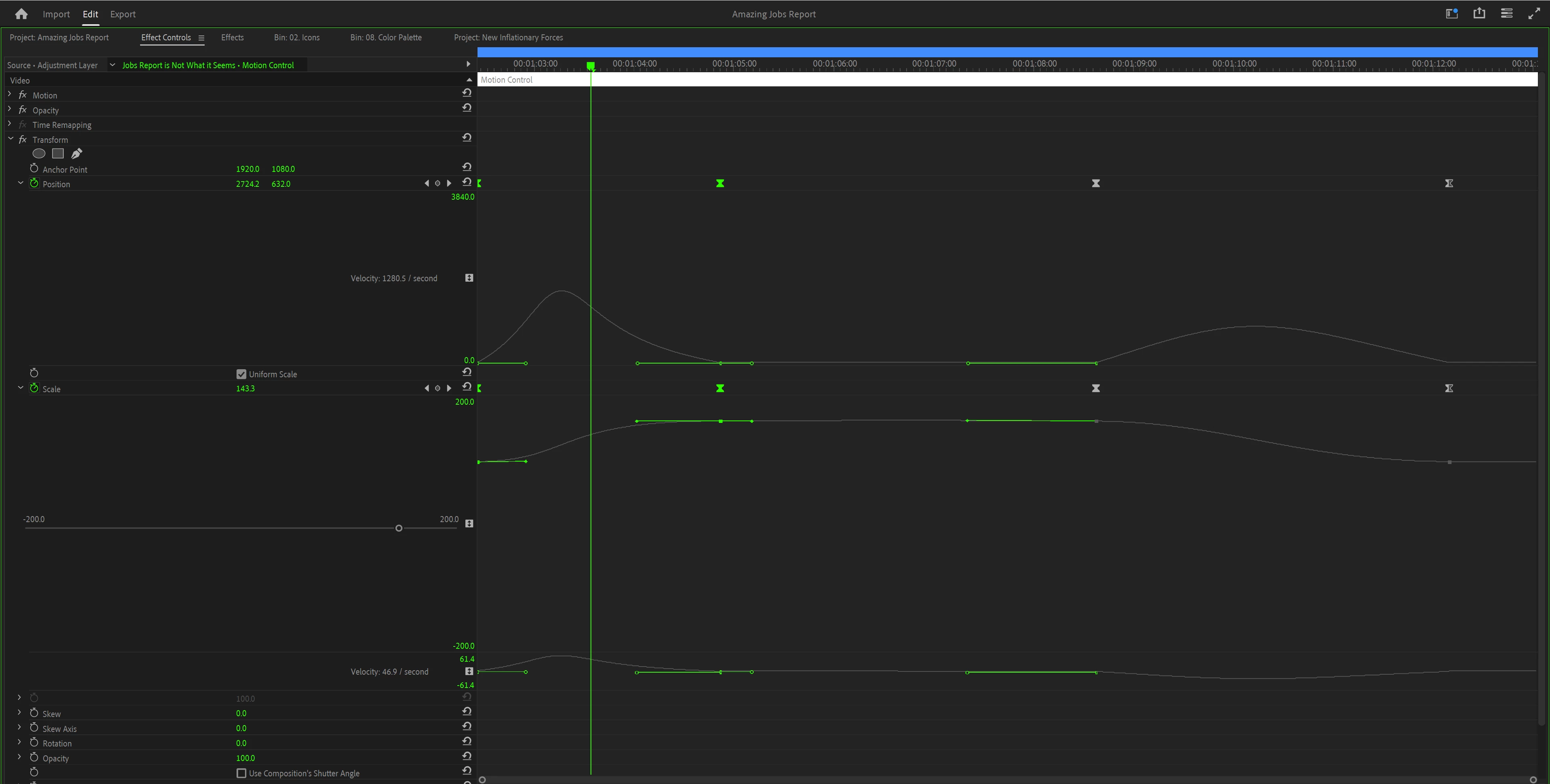The image size is (1550, 784).
Task: Select the rectangle mask tool under Transform
Action: [x=58, y=153]
